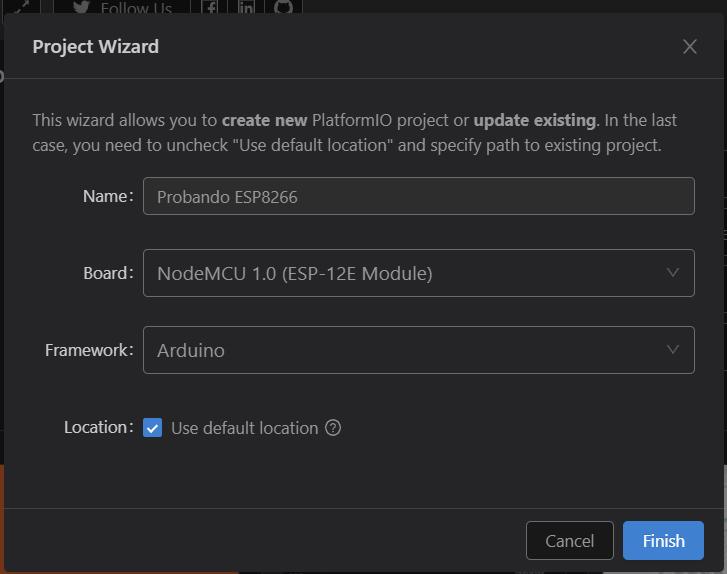The height and width of the screenshot is (574, 727).
Task: Open the Board dropdown
Action: click(x=419, y=273)
